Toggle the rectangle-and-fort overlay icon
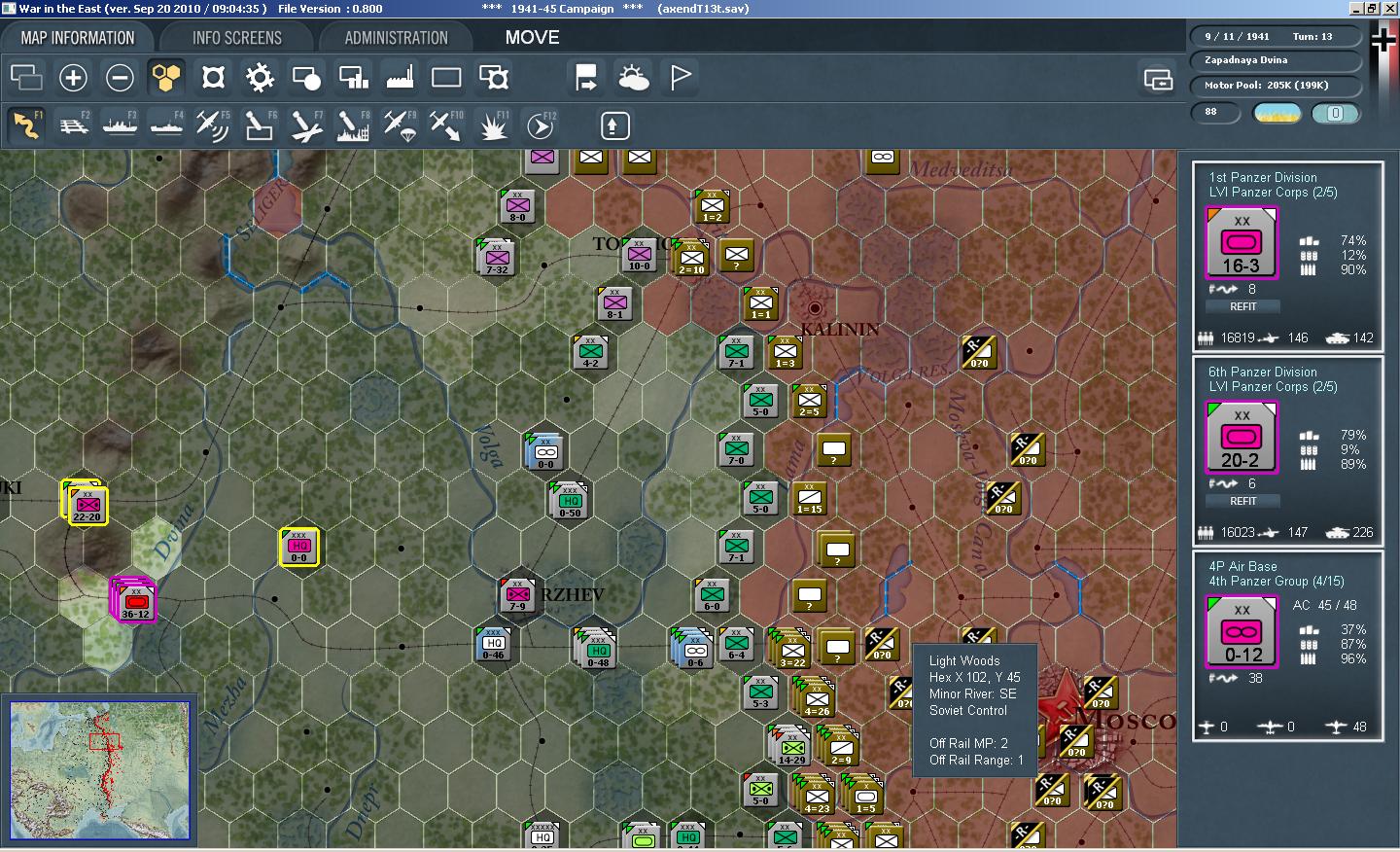 [x=494, y=77]
